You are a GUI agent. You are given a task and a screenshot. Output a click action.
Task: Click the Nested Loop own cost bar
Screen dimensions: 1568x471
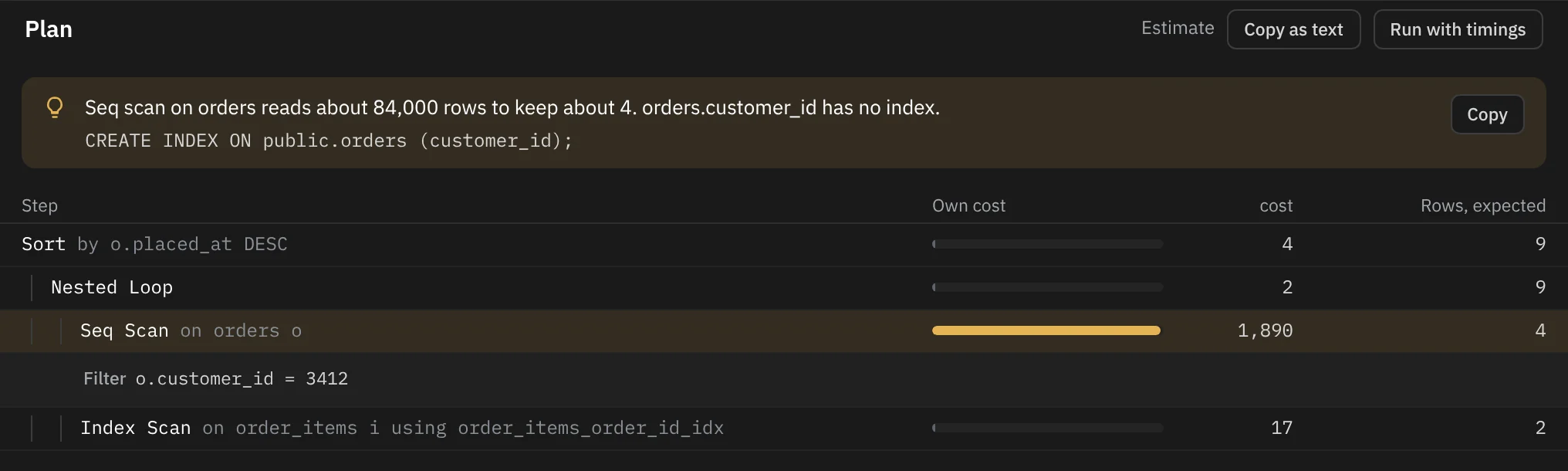point(1047,287)
